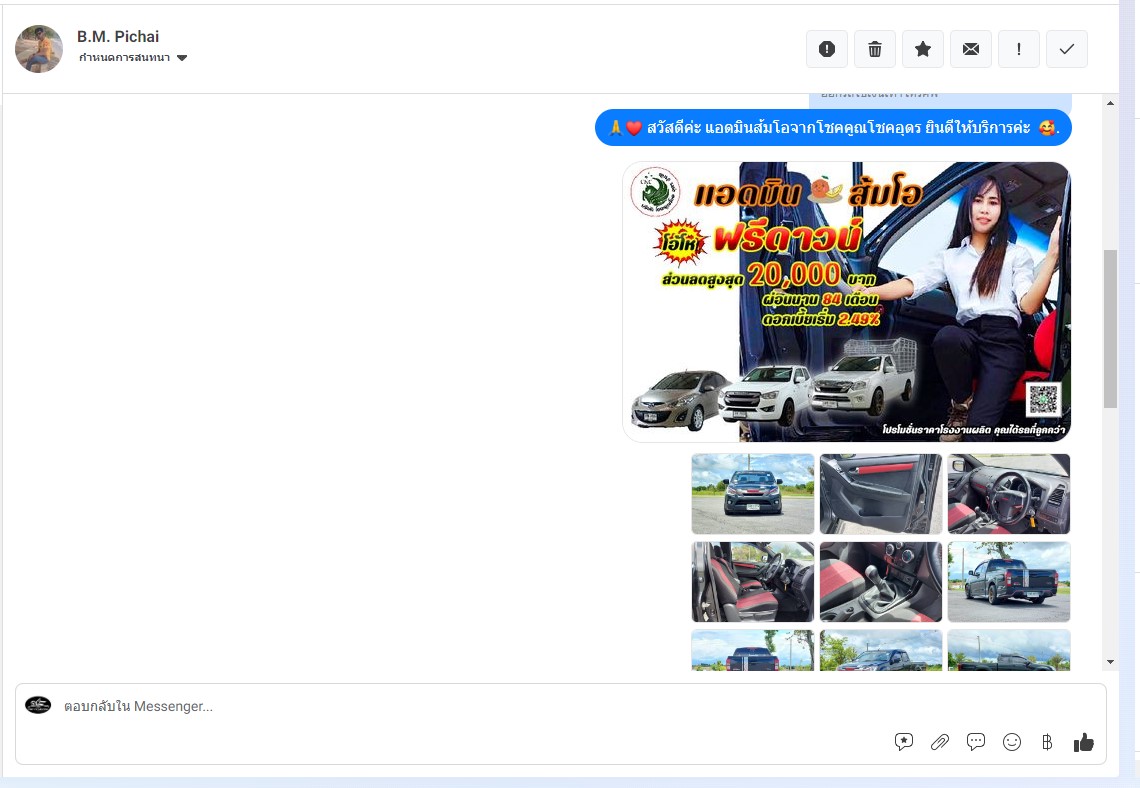Open the front-view pickup truck thumbnail
This screenshot has height=788, width=1140.
[x=752, y=494]
